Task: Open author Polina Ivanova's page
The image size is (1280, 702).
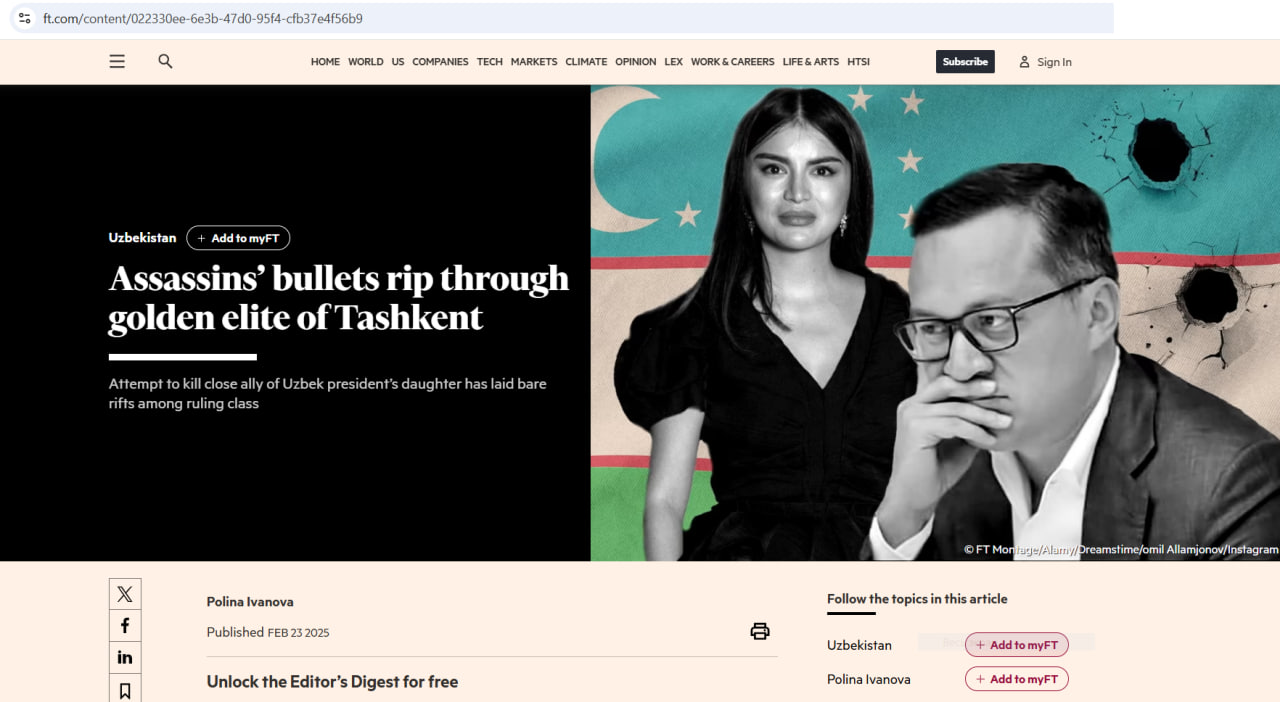Action: (250, 602)
